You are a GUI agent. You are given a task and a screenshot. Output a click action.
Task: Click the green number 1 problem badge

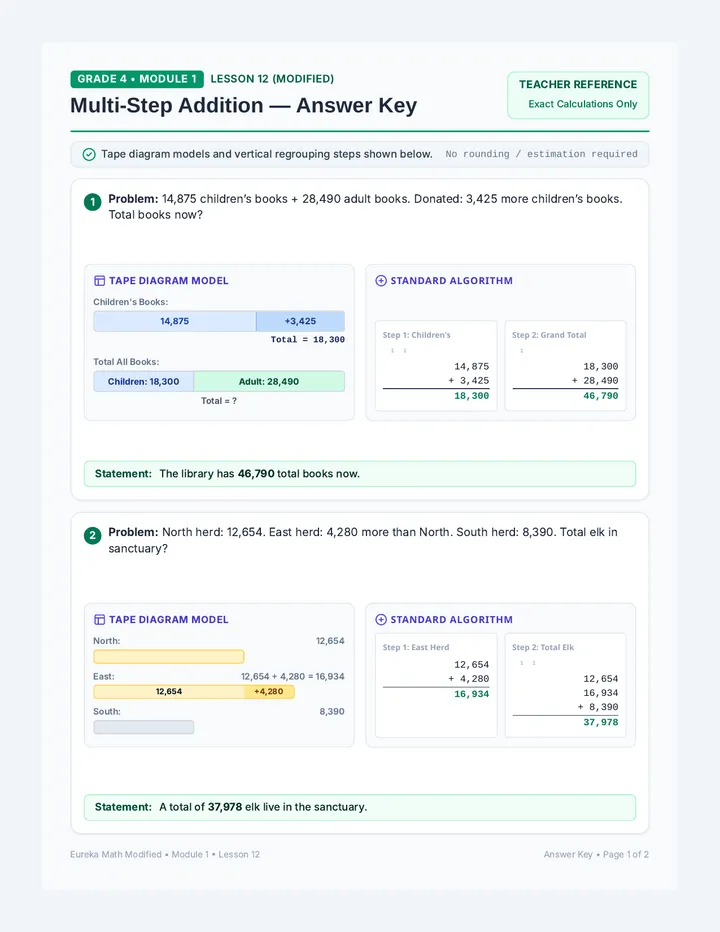92,202
